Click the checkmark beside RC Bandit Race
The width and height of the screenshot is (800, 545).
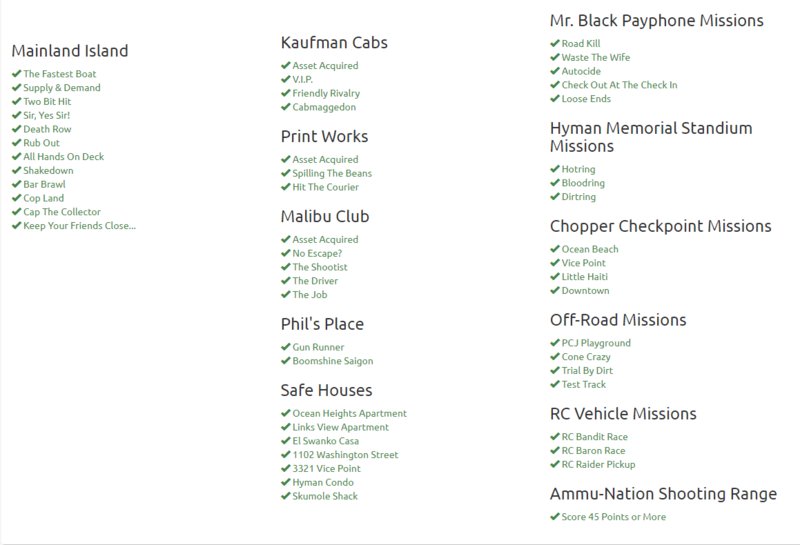pyautogui.click(x=555, y=437)
